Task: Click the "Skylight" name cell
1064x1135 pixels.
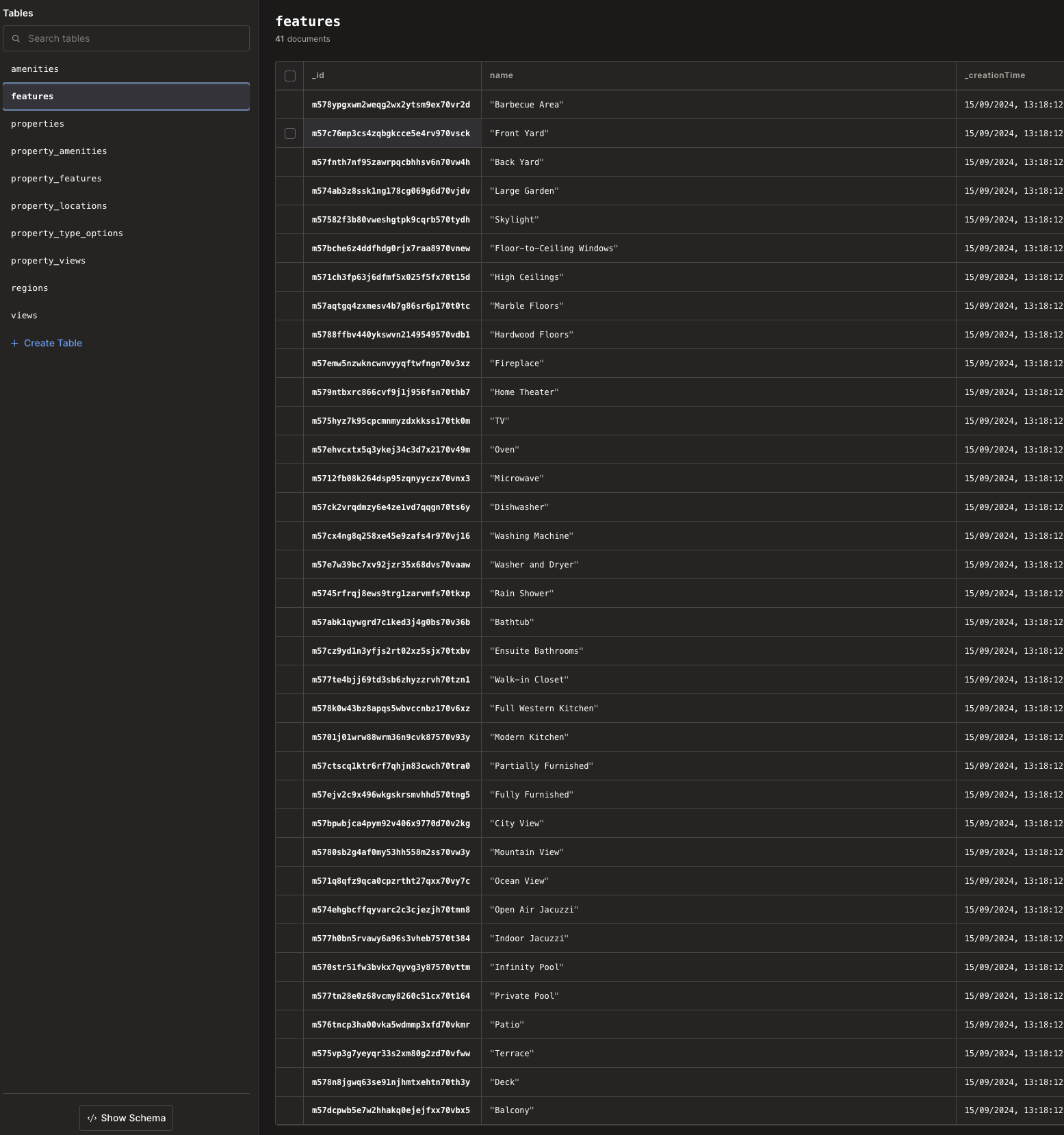Action: coord(718,220)
